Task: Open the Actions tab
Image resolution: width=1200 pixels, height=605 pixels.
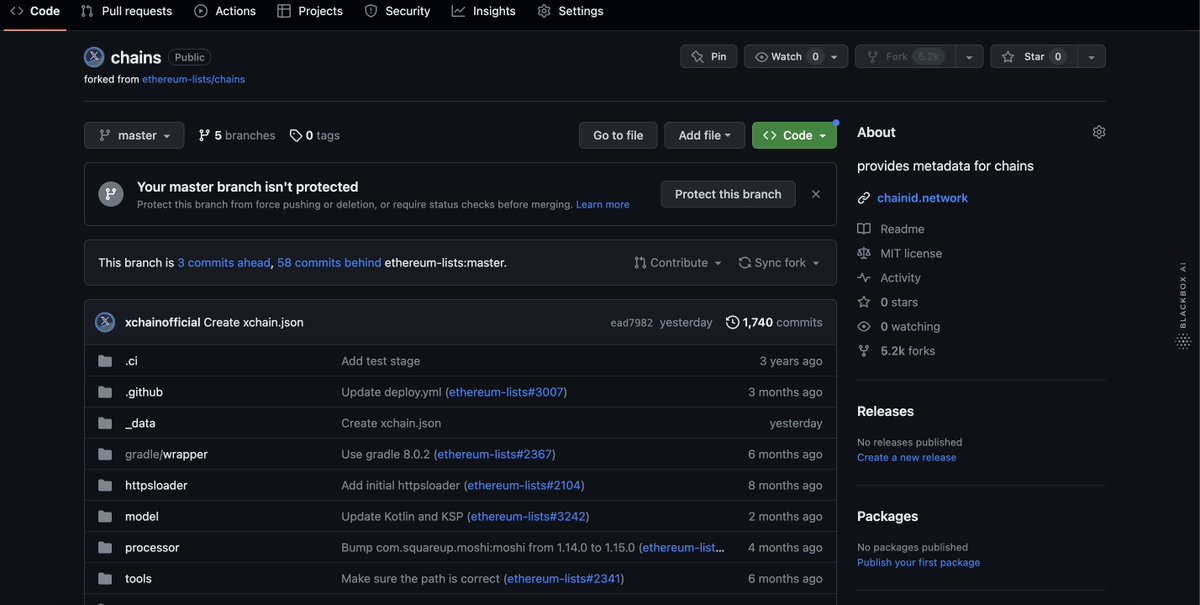Action: coord(225,11)
